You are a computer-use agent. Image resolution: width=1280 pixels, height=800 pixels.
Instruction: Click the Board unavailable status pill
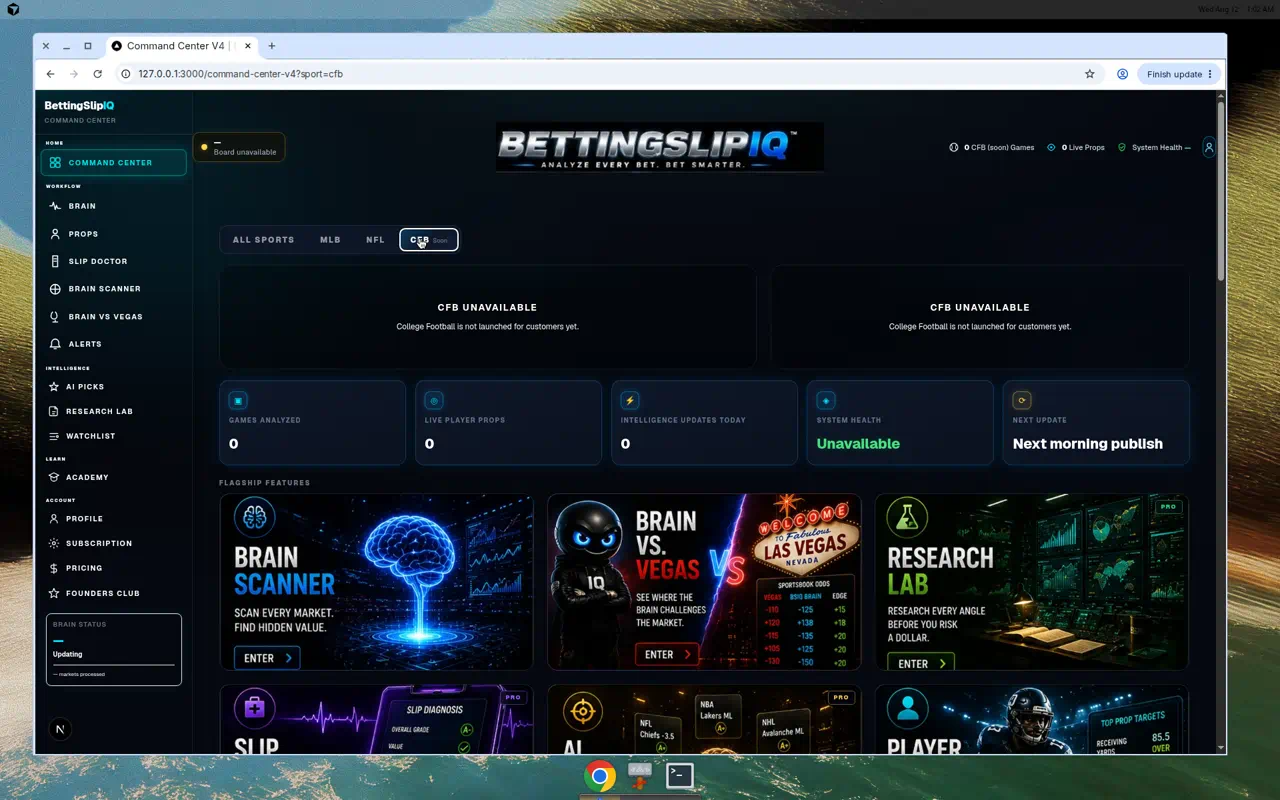click(x=239, y=147)
